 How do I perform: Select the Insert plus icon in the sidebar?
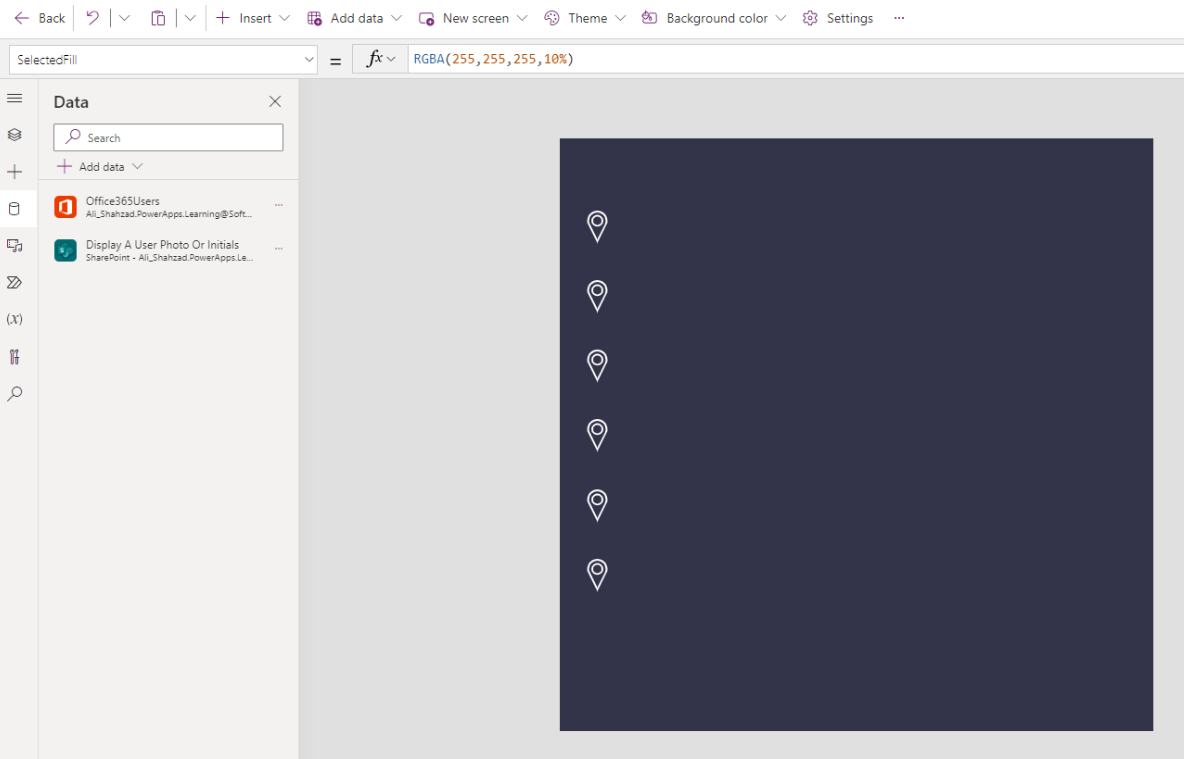(14, 171)
